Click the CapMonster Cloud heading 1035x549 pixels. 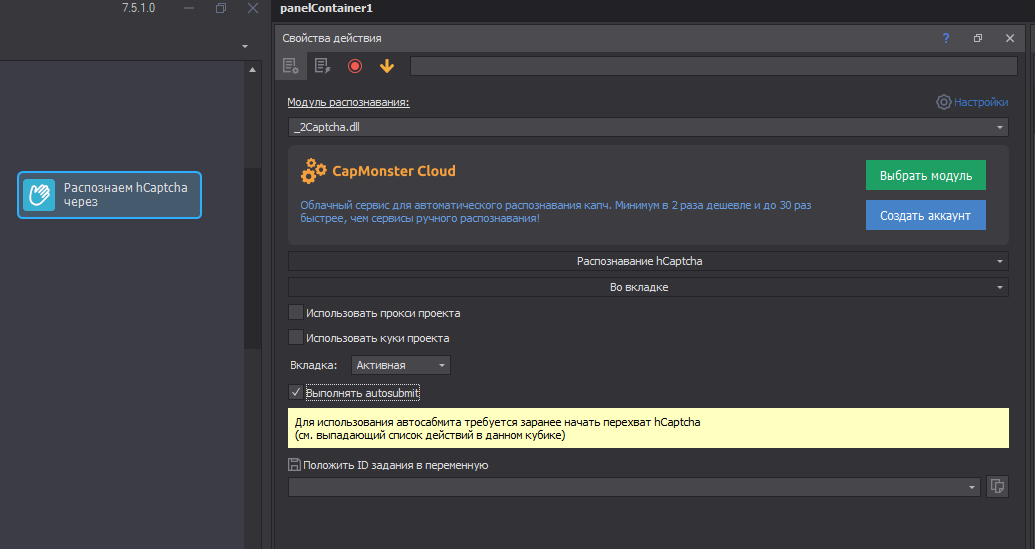pos(393,171)
